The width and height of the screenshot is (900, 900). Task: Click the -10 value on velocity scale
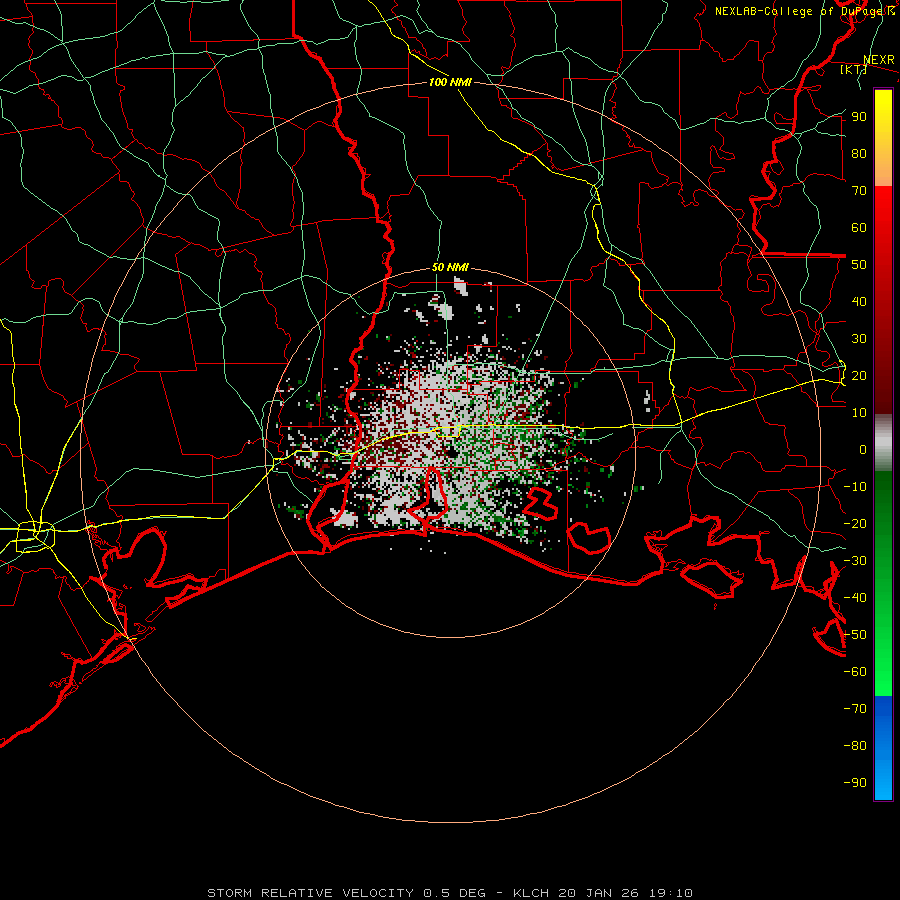click(x=855, y=487)
